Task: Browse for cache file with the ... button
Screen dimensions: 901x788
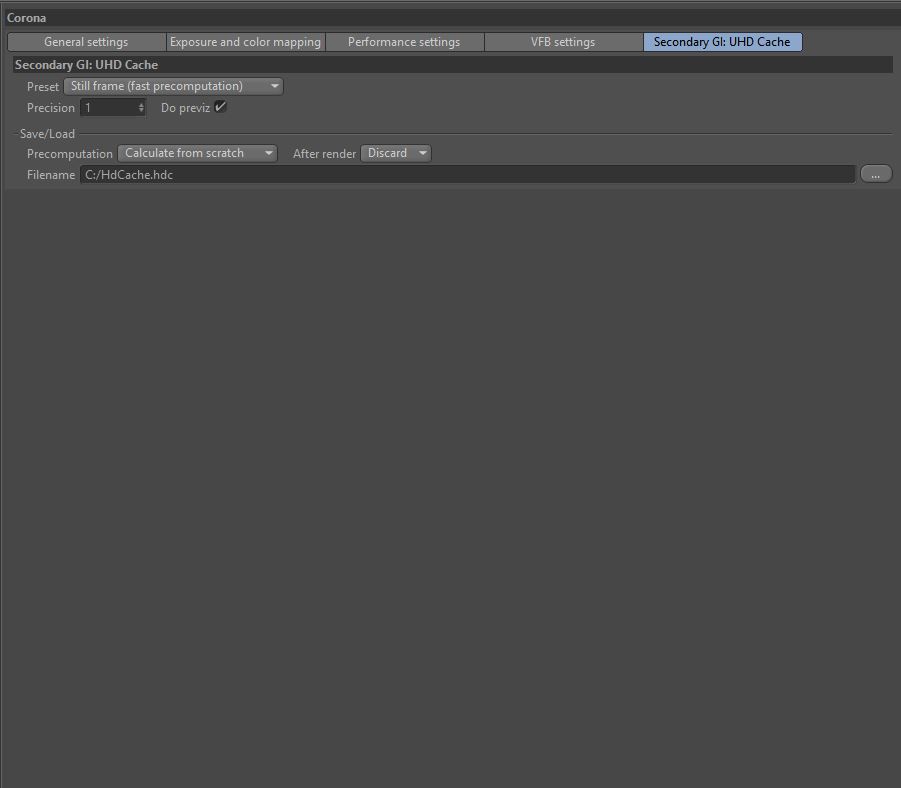Action: pos(876,174)
